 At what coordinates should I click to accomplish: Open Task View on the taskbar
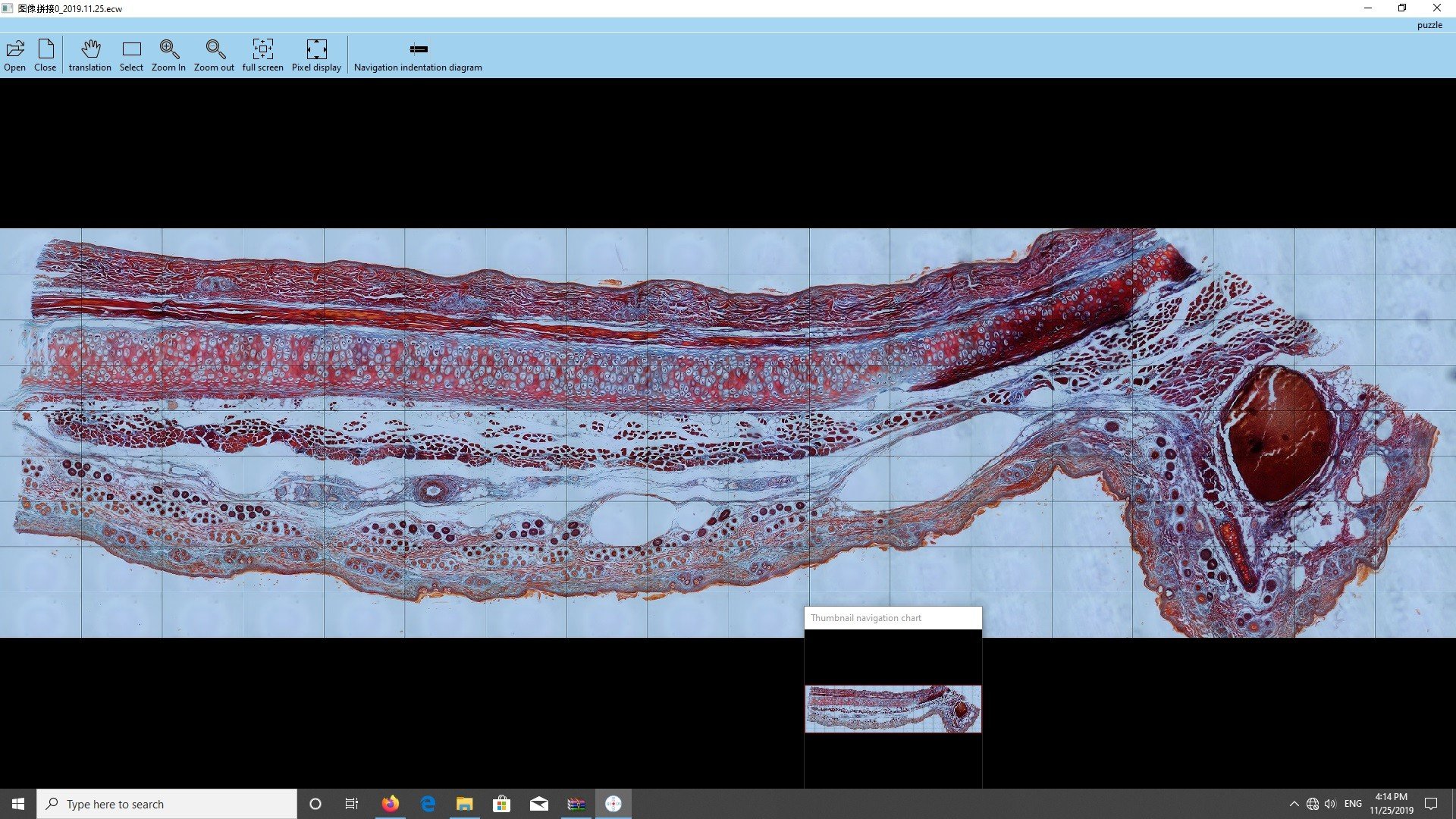pos(352,804)
